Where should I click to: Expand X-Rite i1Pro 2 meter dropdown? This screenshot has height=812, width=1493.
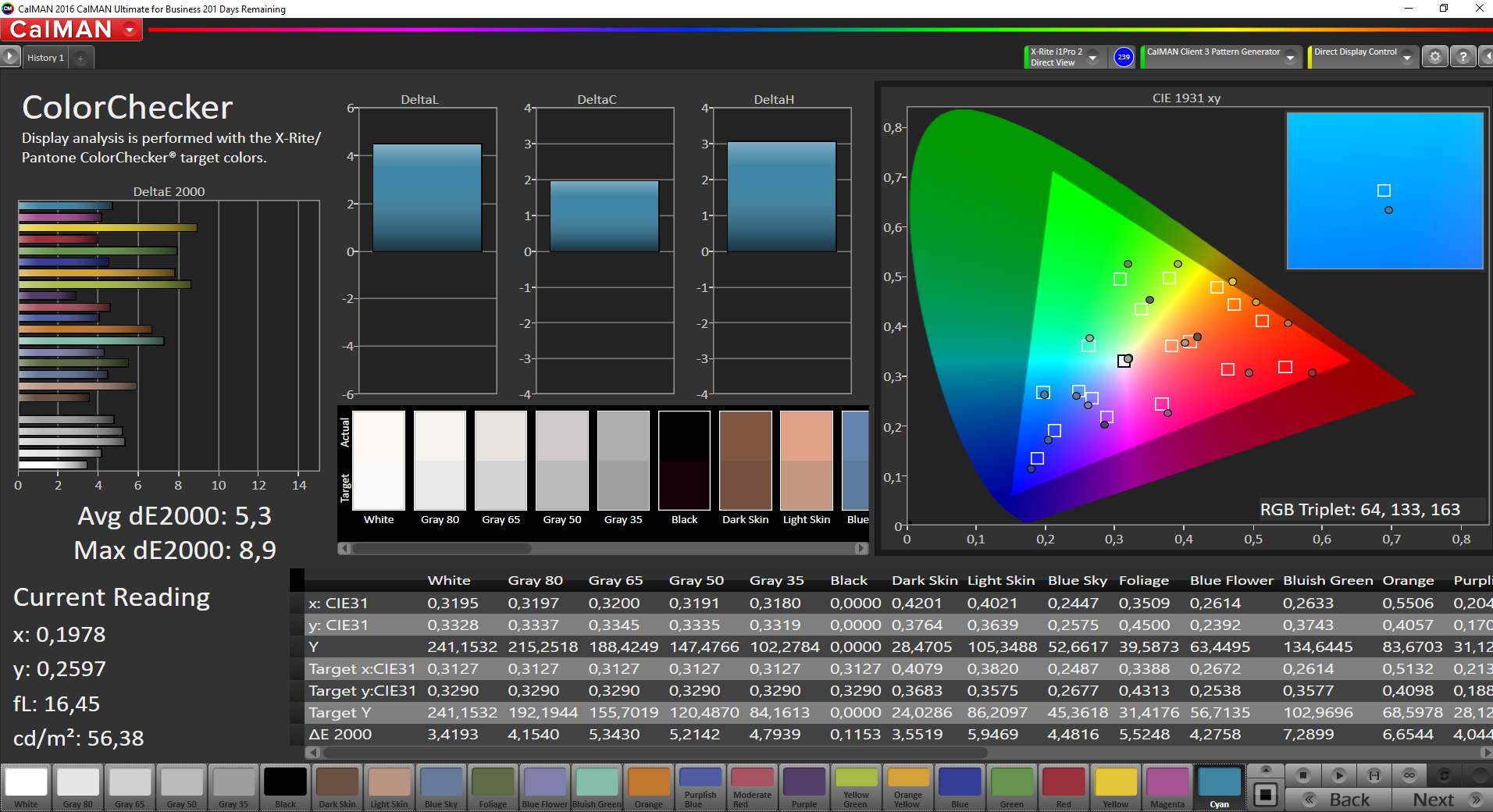1093,57
